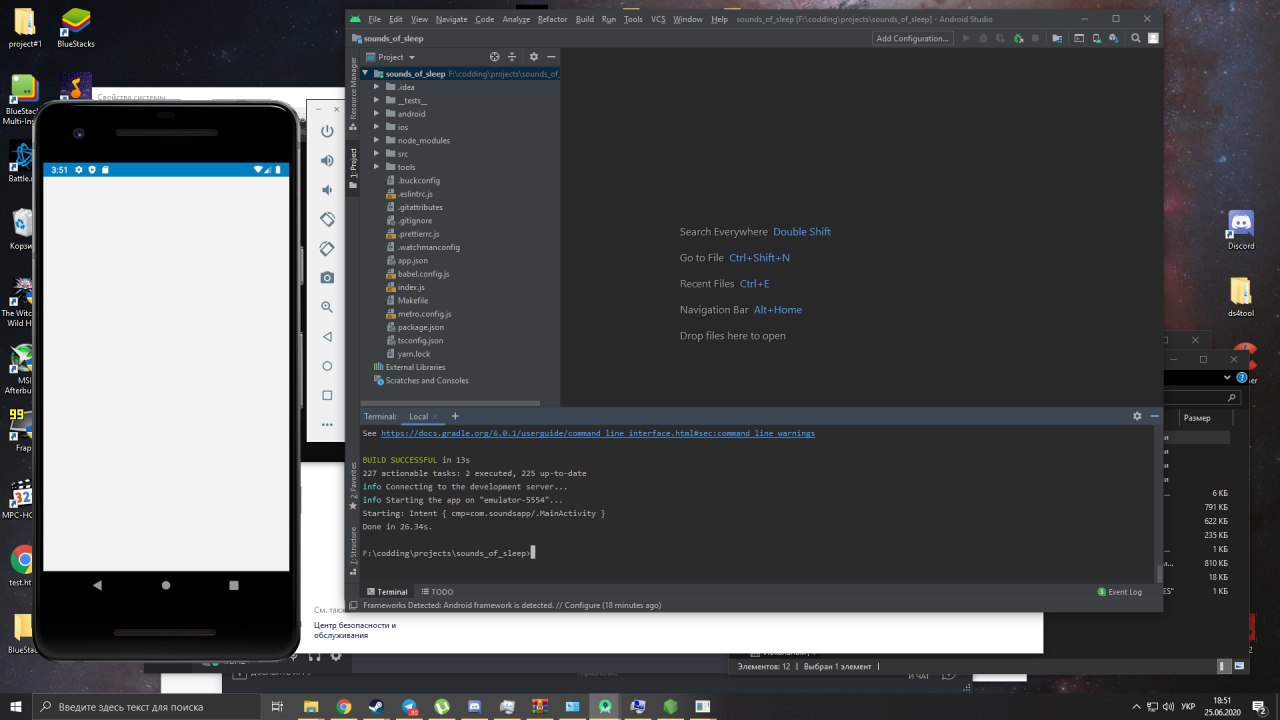This screenshot has height=720, width=1280.
Task: Open the docs.gradle.org link in terminal
Action: pyautogui.click(x=597, y=434)
